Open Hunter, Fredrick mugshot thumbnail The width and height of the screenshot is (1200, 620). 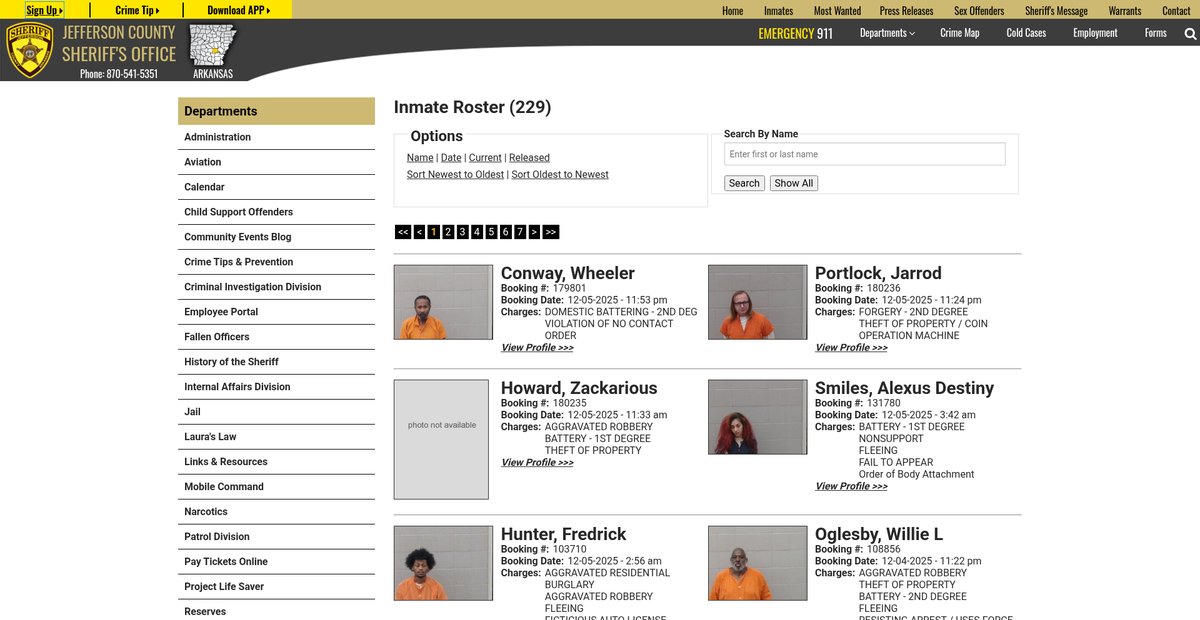click(443, 563)
